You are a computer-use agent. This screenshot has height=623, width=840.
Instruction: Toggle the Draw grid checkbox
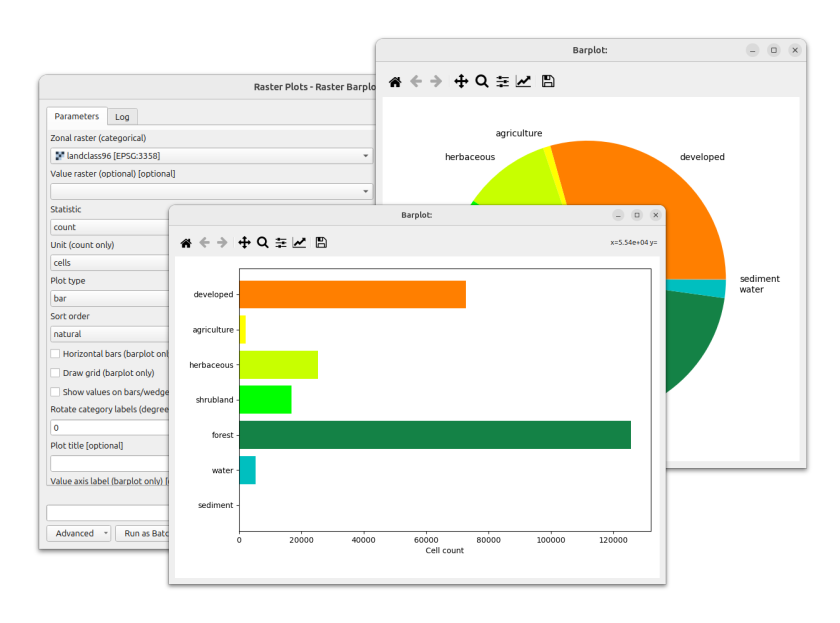[x=55, y=373]
